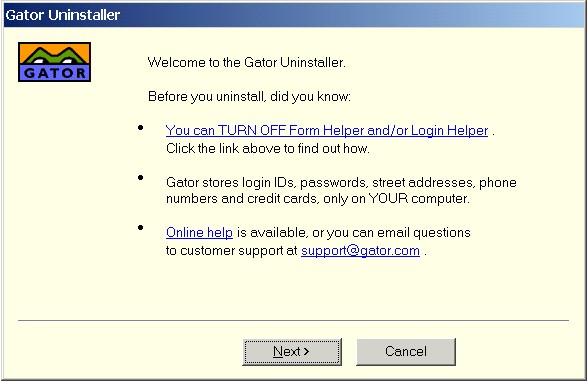The image size is (588, 382).
Task: Cancel the Gator uninstaller
Action: 406,352
